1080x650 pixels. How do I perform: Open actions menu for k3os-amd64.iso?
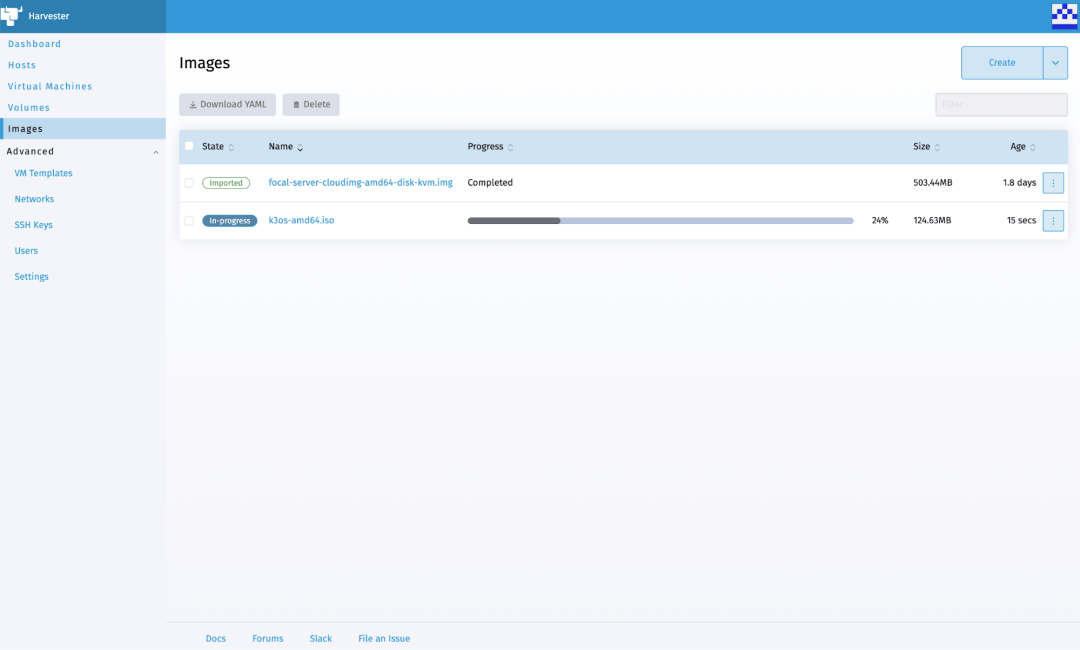click(x=1053, y=221)
